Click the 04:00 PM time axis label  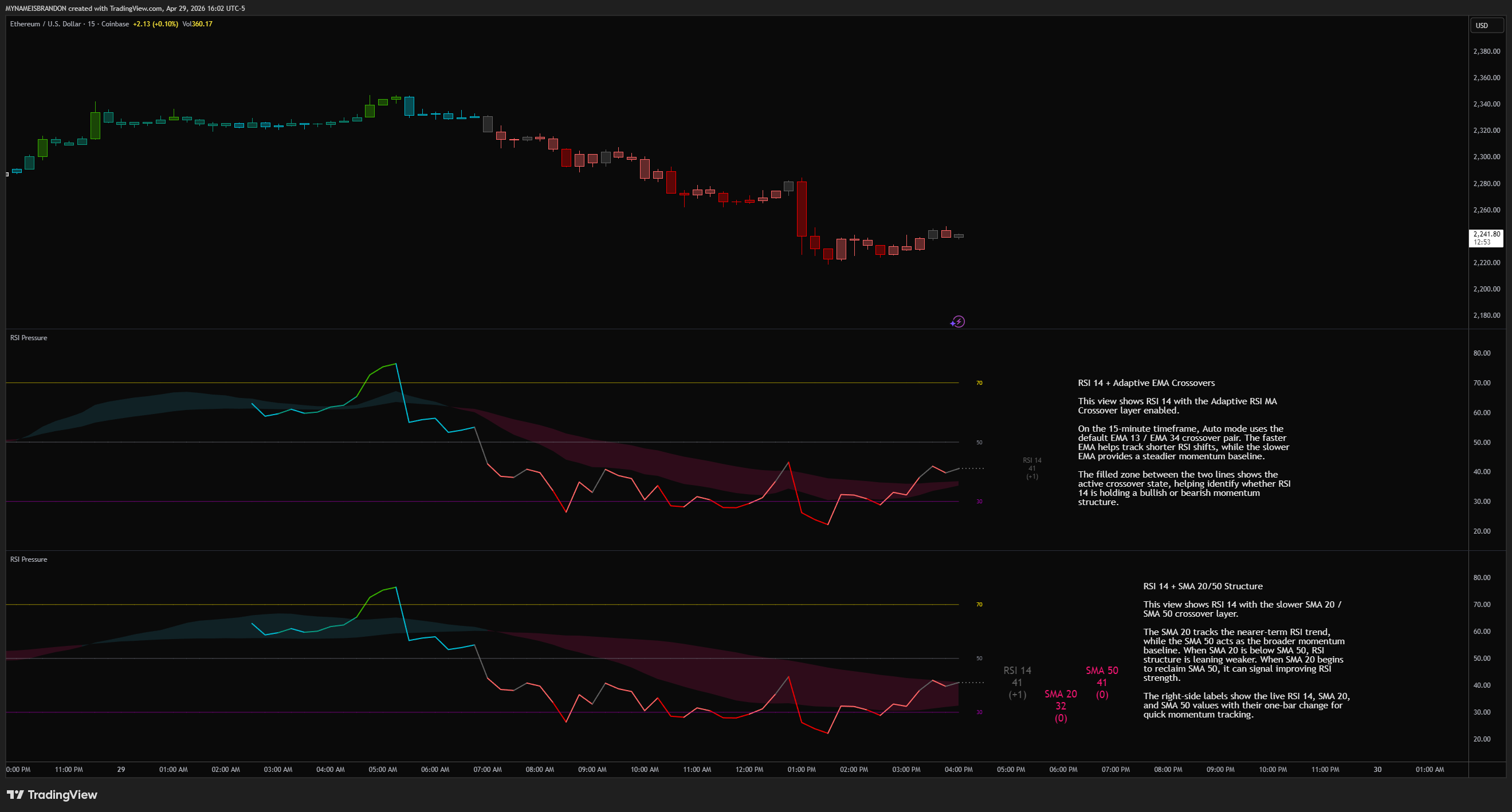tap(959, 770)
